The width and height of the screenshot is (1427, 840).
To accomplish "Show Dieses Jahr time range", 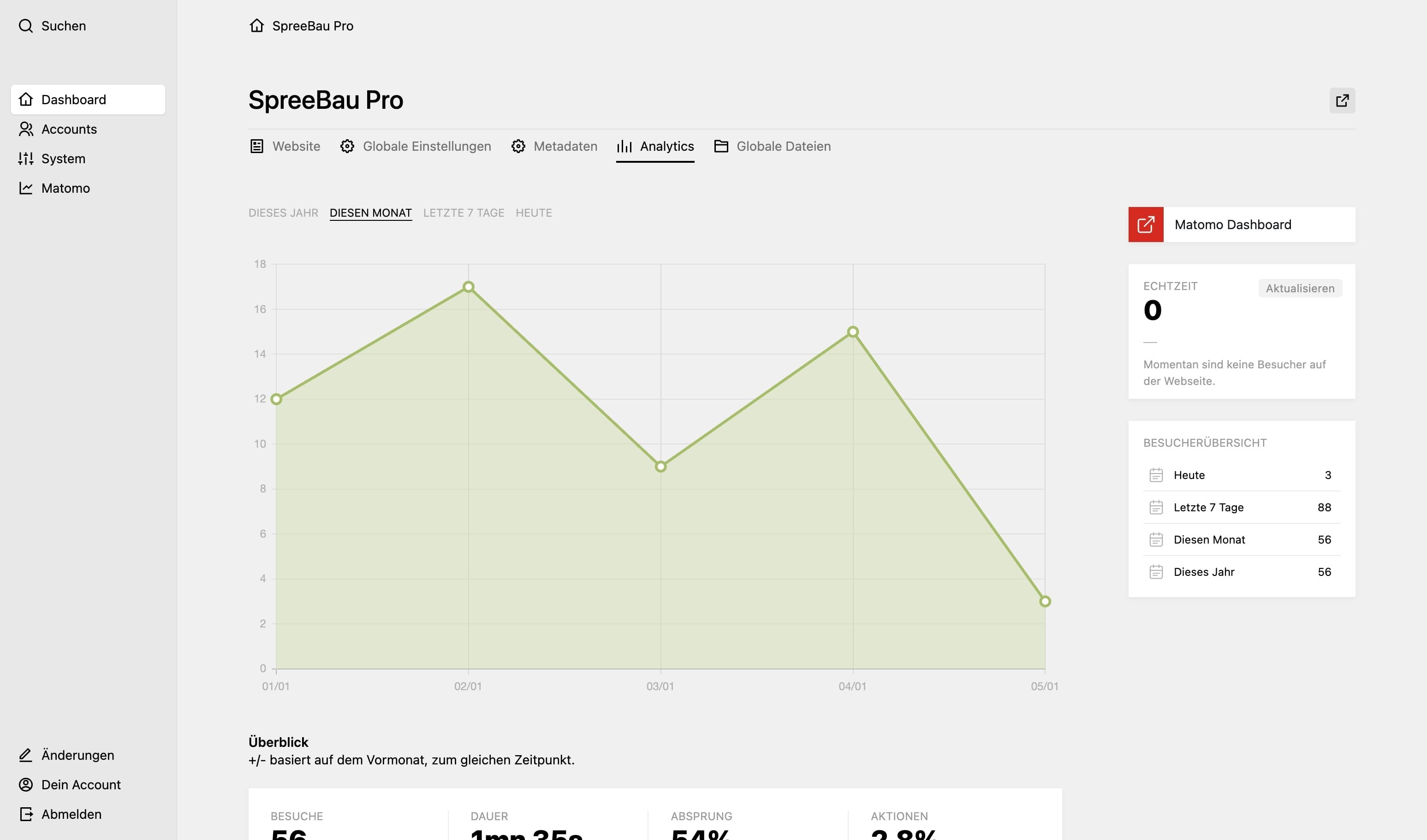I will pos(283,213).
